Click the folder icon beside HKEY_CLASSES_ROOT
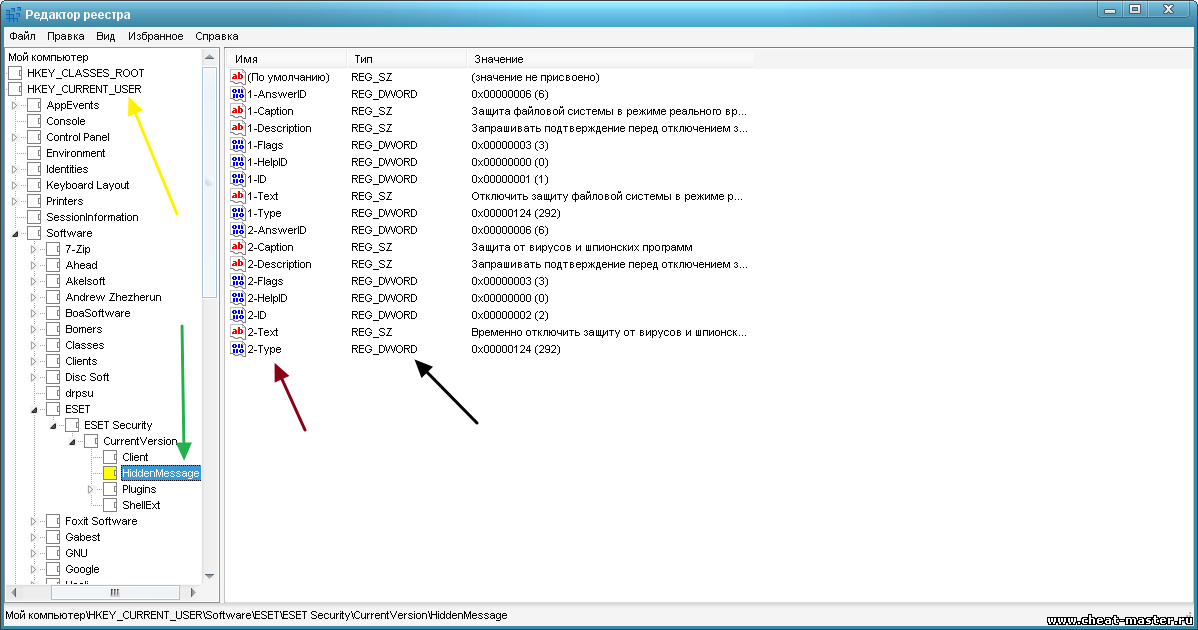 pos(15,73)
